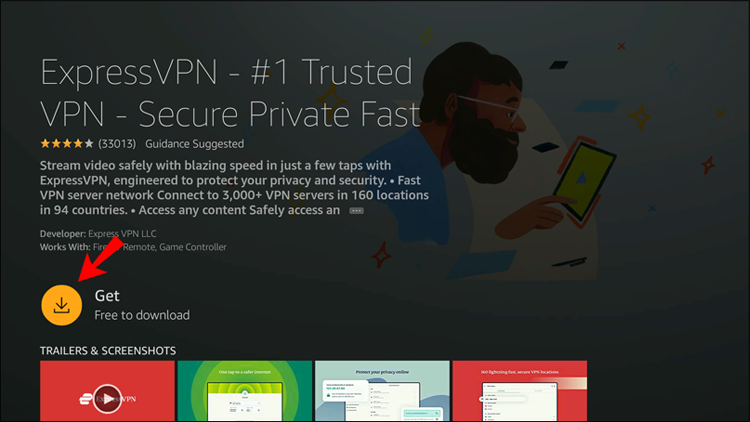
Task: Click the Works With device list line
Action: (x=133, y=247)
